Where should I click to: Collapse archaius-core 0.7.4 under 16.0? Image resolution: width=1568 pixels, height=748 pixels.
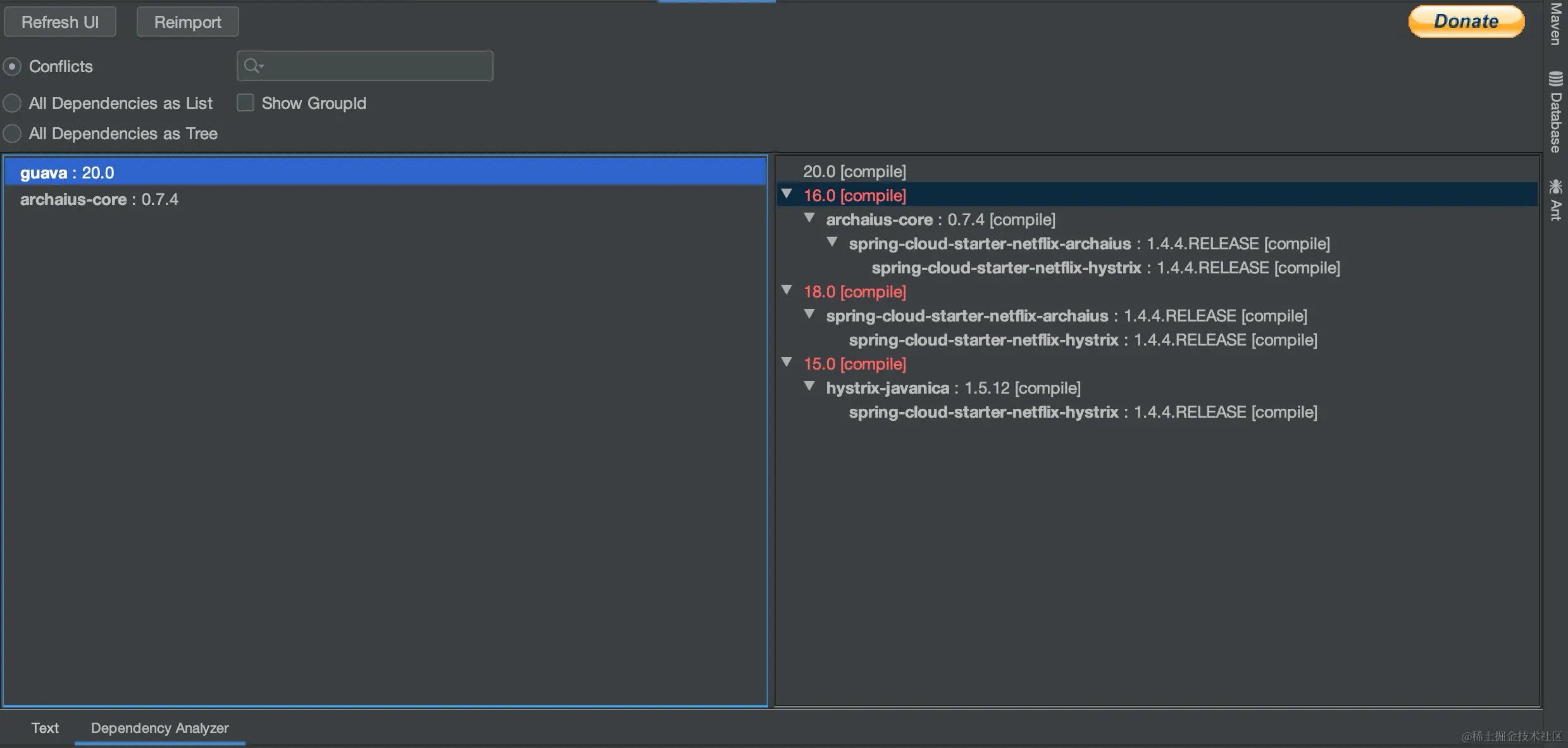[x=809, y=218]
